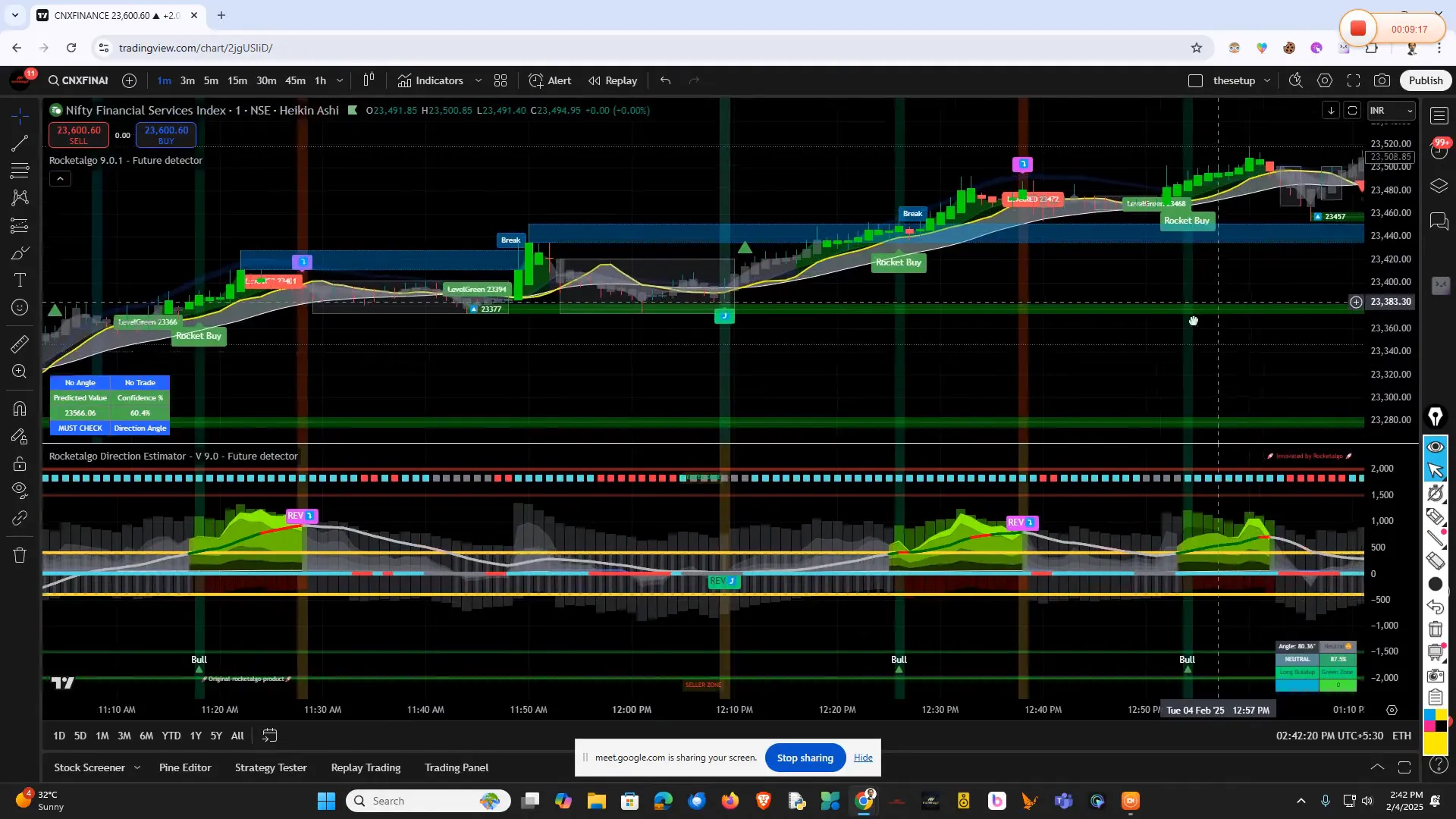The image size is (1456, 819).
Task: Take a chart snapshot with camera icon
Action: [x=1382, y=80]
